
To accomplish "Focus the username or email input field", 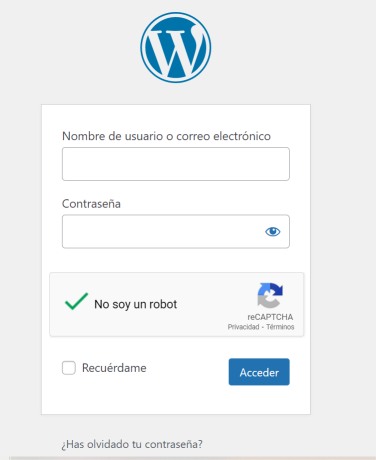I will 176,164.
